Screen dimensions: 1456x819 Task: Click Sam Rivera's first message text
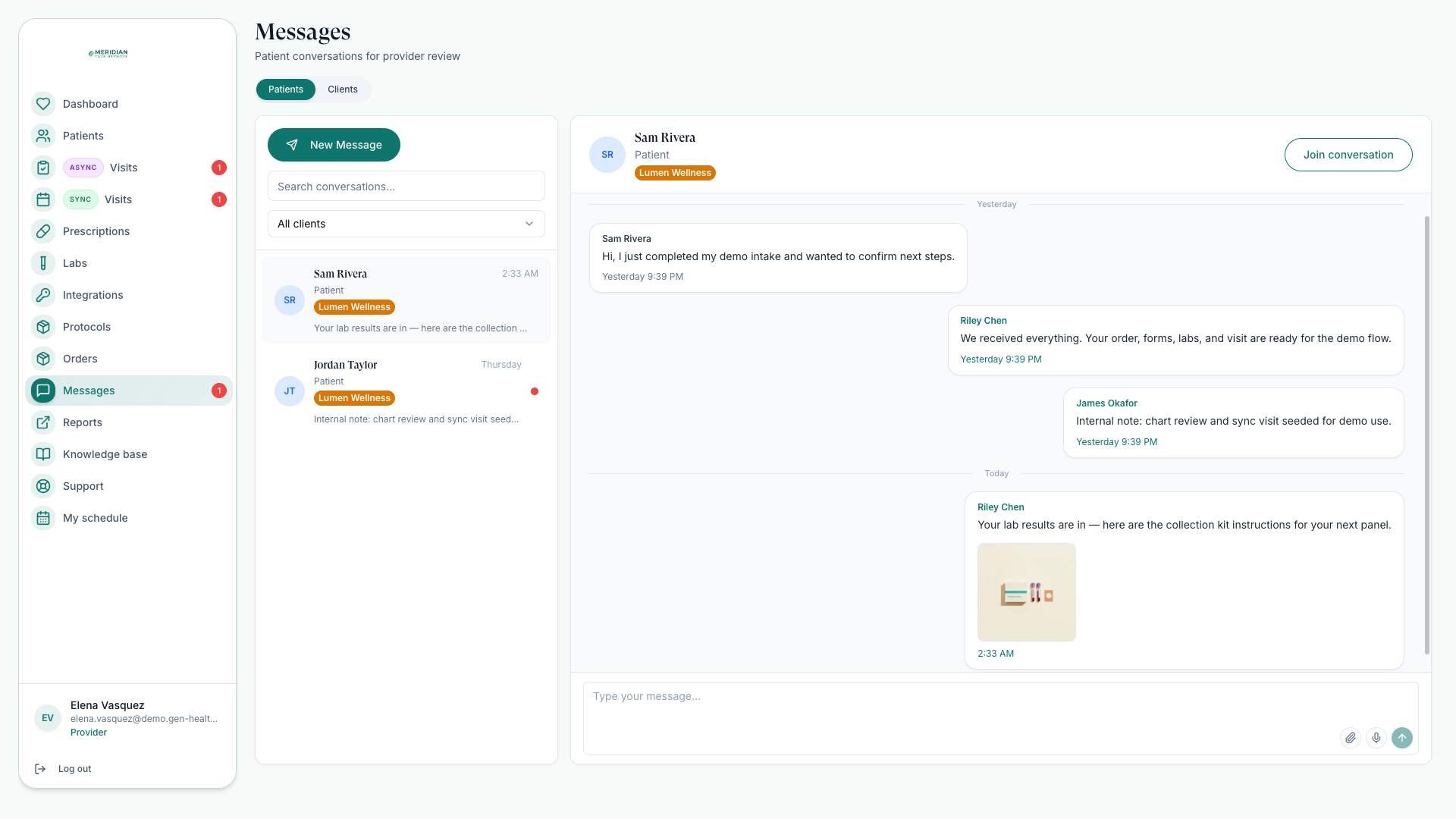tap(778, 256)
